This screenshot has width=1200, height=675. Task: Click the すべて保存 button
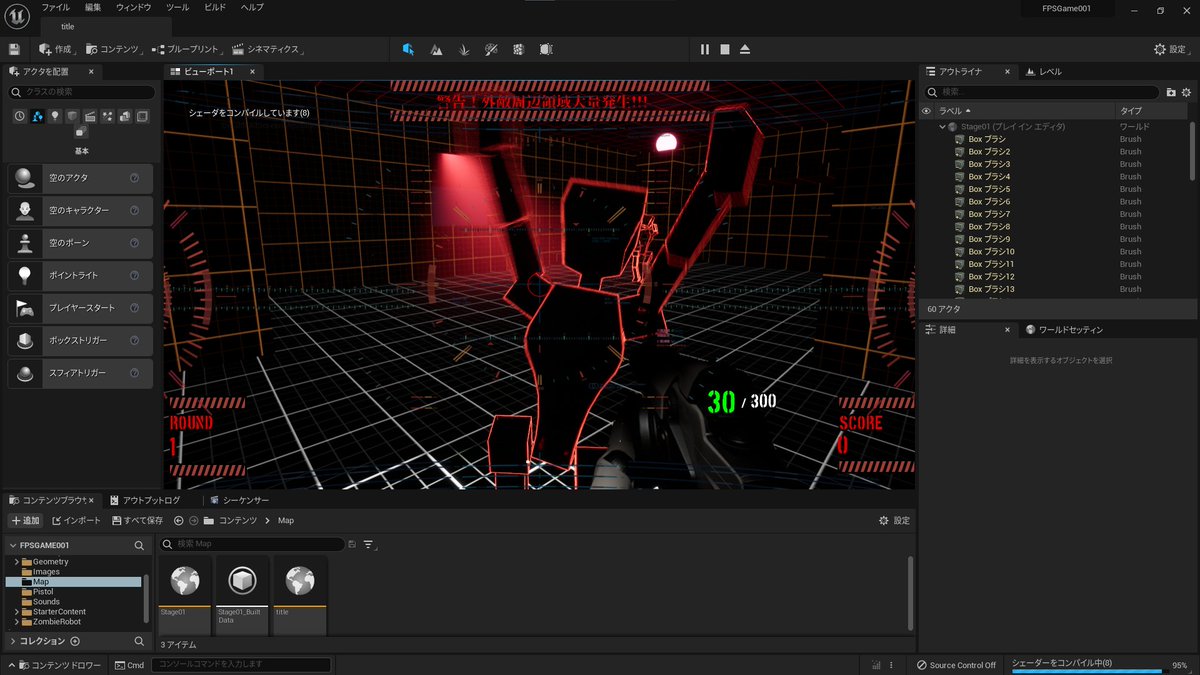click(138, 521)
